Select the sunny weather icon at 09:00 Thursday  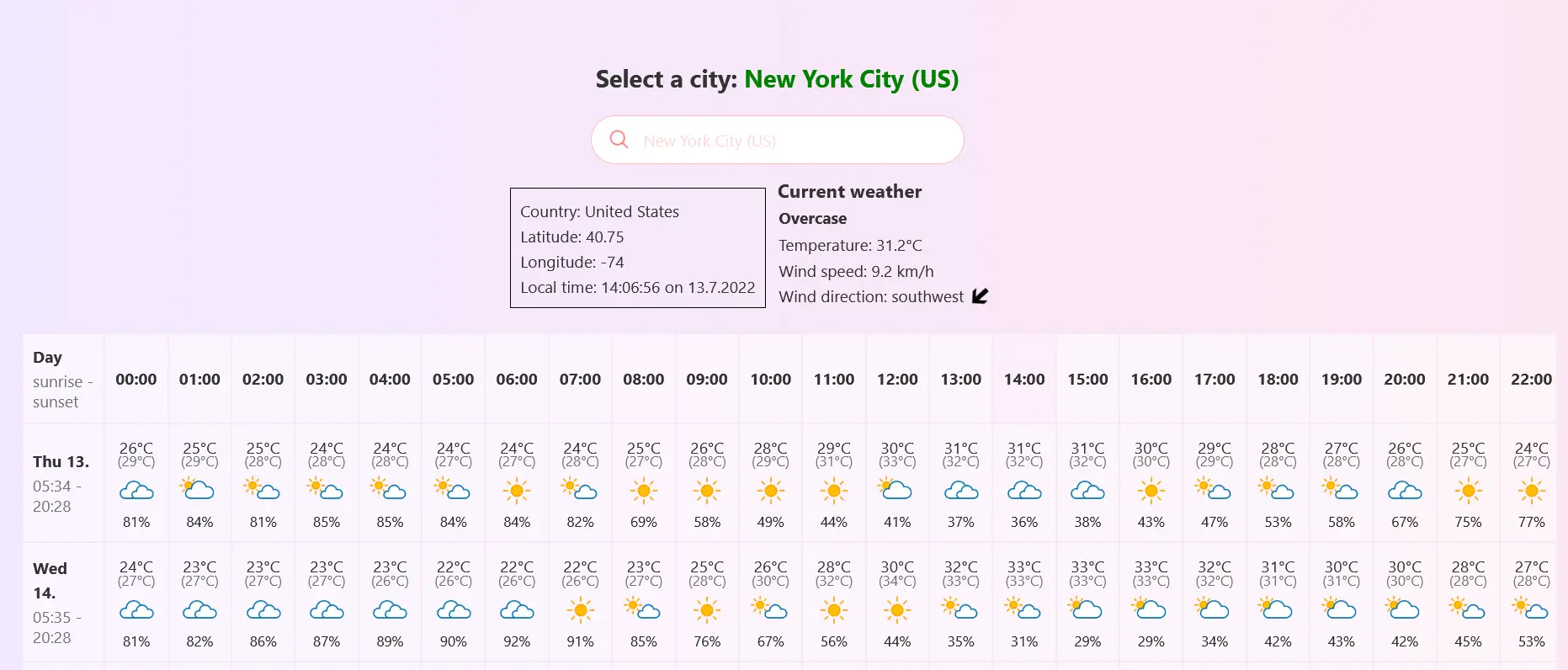point(706,491)
